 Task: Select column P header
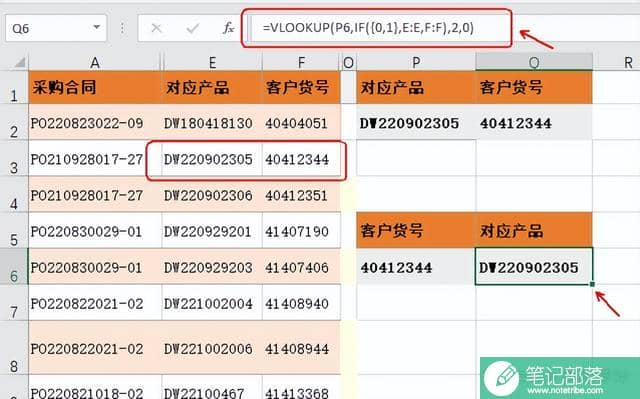tap(416, 62)
